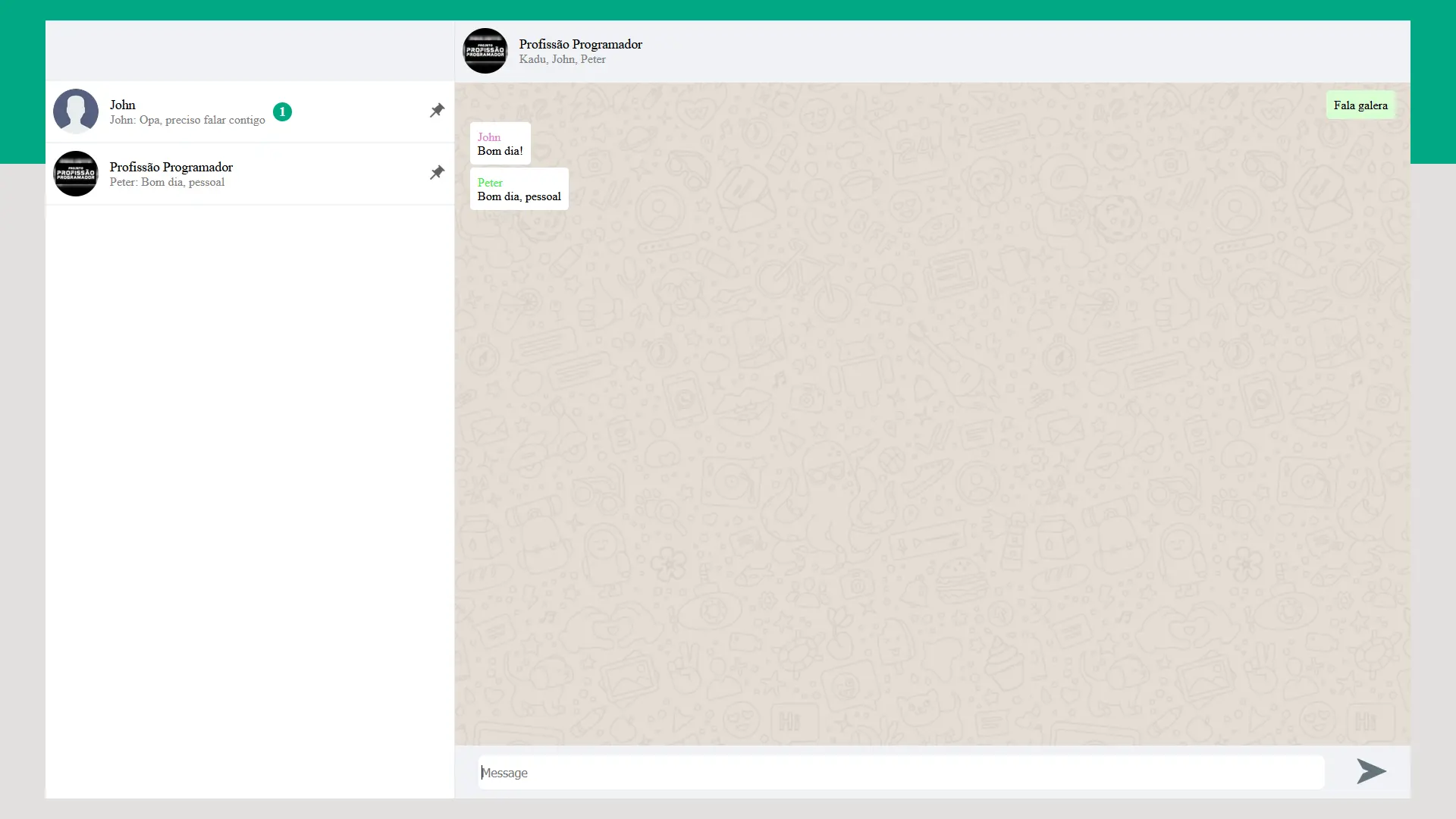Click Profissão Programador avatar in chat list
The image size is (1456, 819).
(76, 174)
